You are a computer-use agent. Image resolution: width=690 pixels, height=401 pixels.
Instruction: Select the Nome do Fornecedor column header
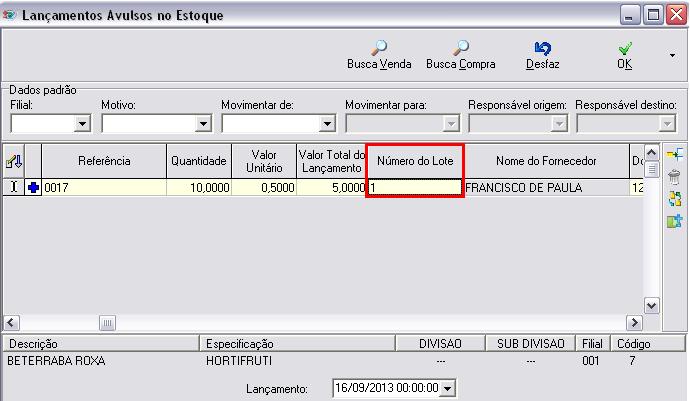tap(546, 161)
